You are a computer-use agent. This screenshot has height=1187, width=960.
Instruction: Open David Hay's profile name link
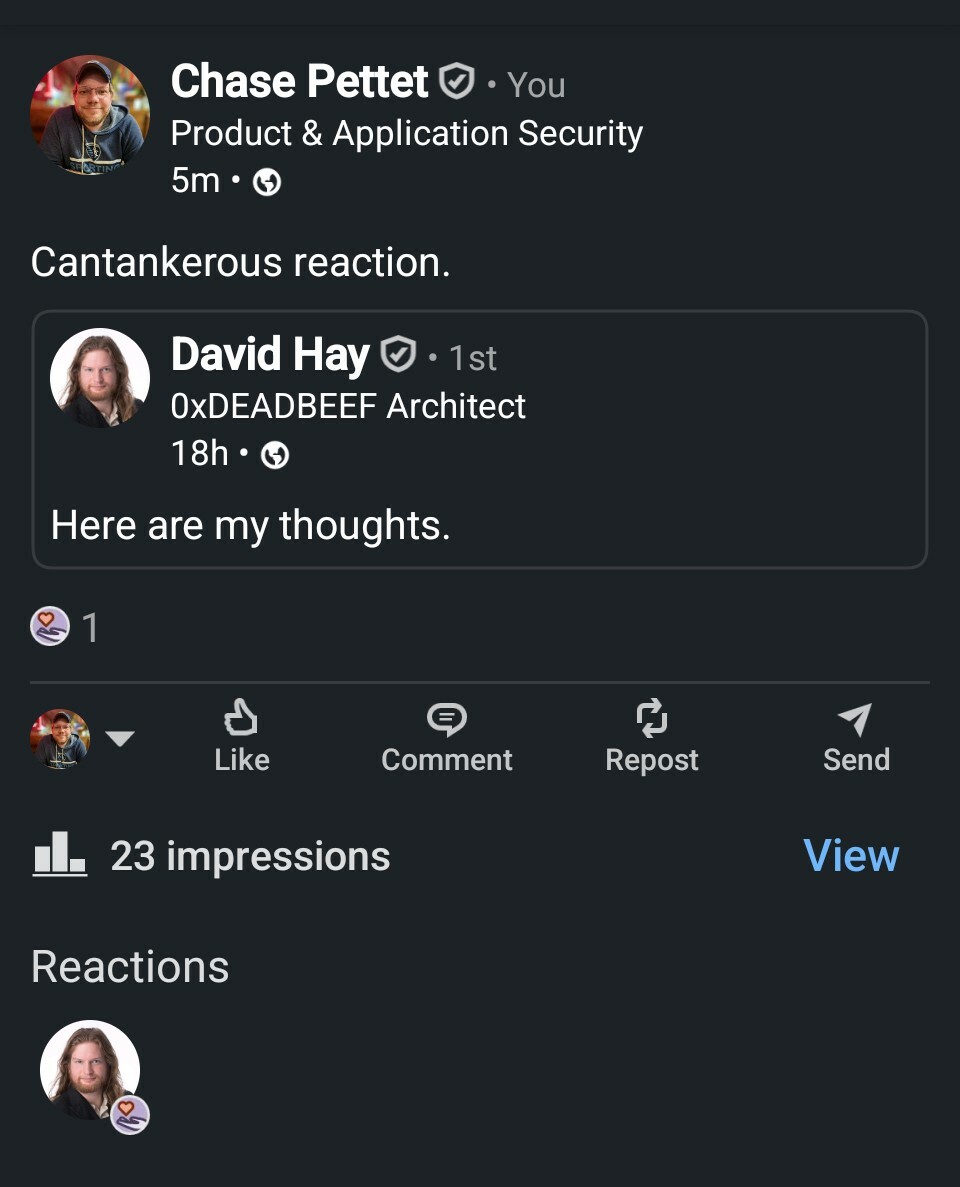pyautogui.click(x=270, y=355)
